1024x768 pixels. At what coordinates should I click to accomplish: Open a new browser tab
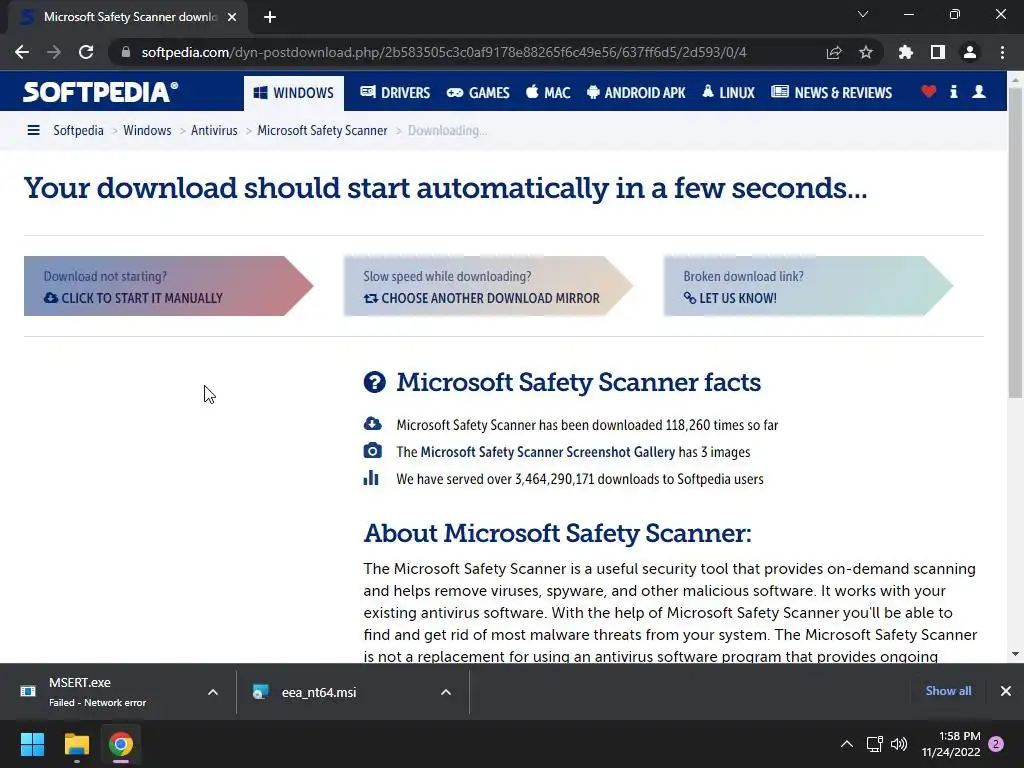click(x=270, y=17)
